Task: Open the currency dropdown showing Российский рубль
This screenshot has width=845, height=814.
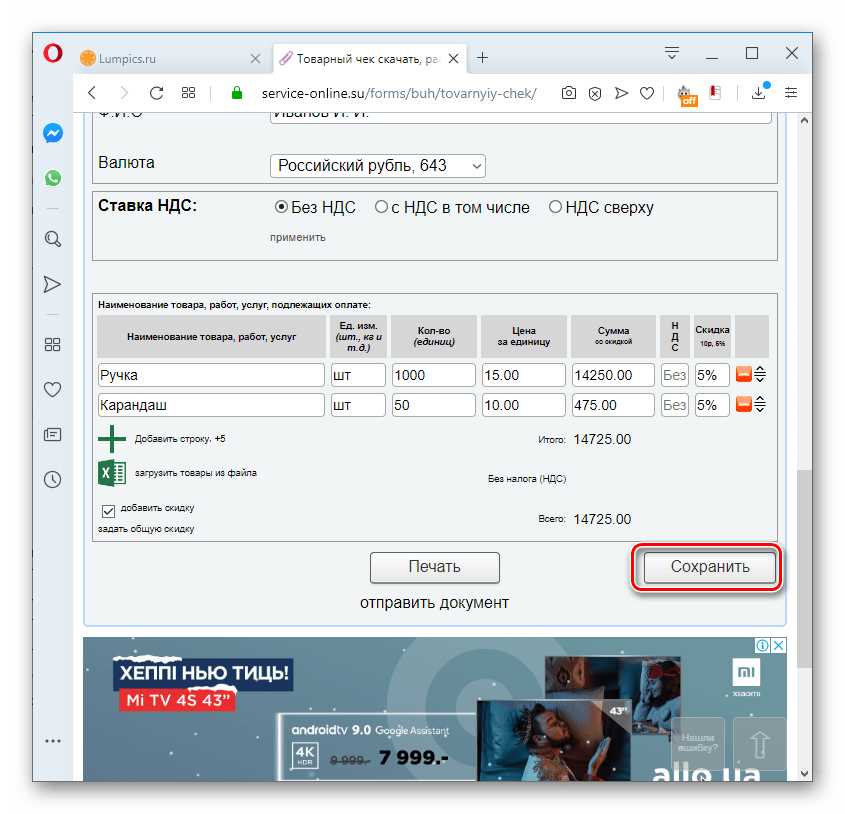Action: (x=377, y=166)
